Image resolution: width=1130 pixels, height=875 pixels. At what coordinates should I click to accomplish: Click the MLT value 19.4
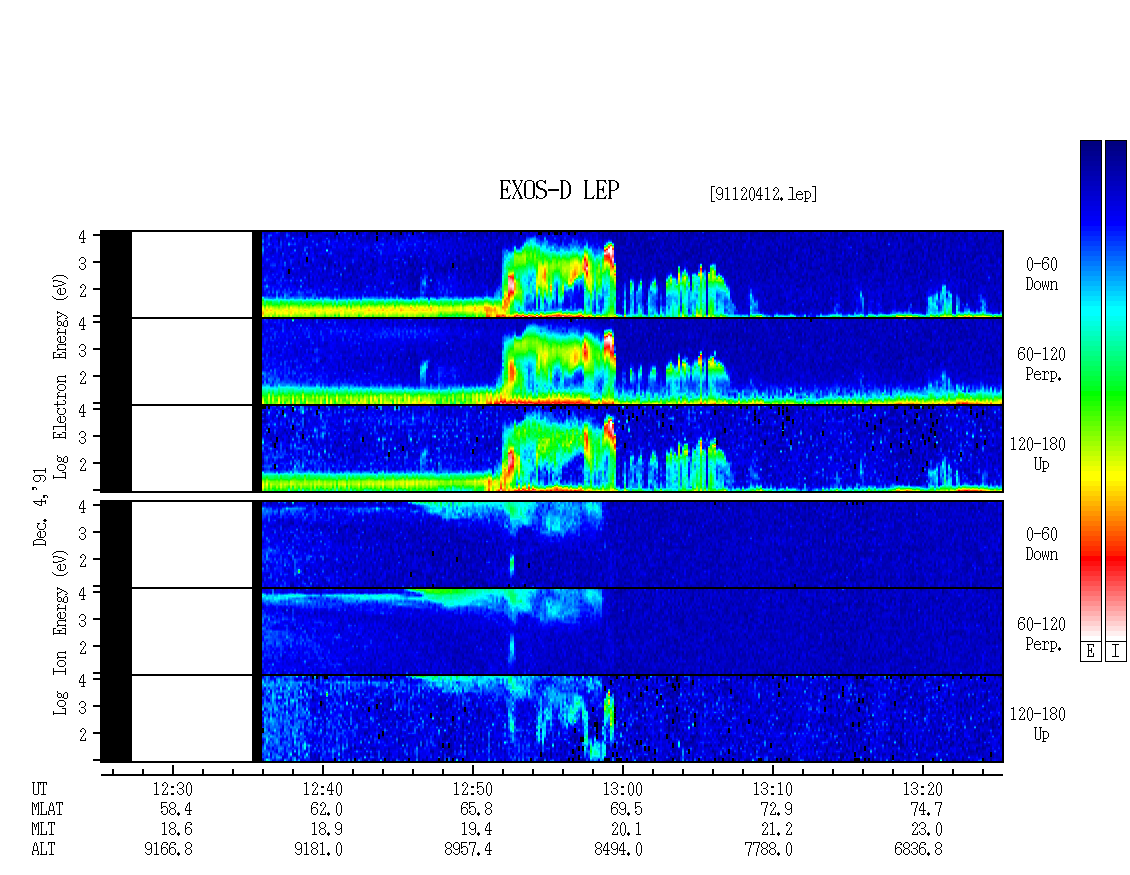476,830
